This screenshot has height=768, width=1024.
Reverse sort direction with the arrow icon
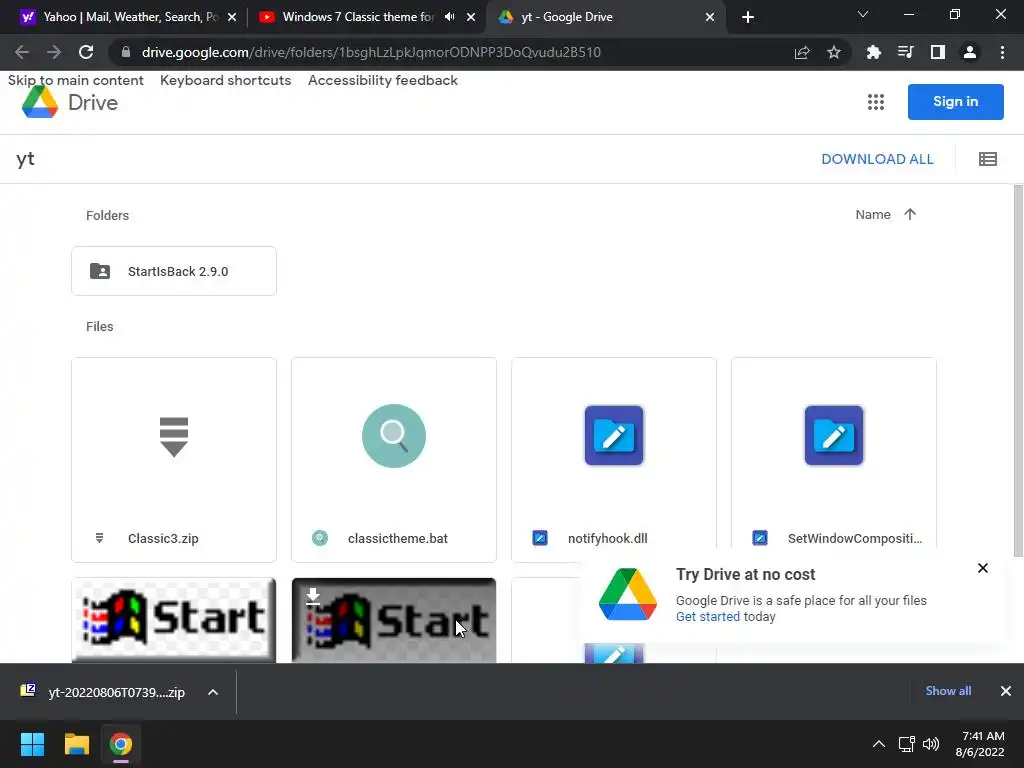[910, 214]
